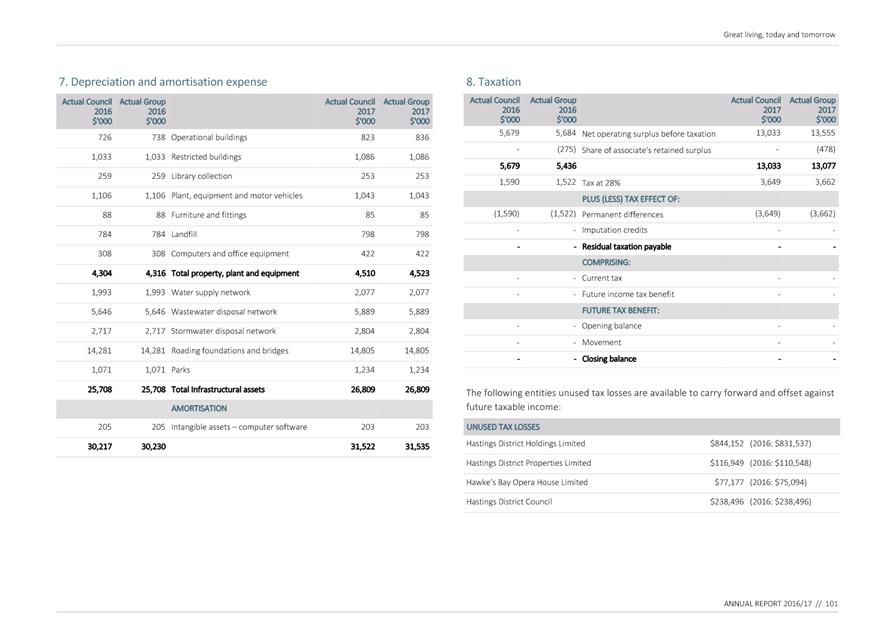895x638 pixels.
Task: Click the value 14,281 under Actual Council 2016
Action: 99,351
